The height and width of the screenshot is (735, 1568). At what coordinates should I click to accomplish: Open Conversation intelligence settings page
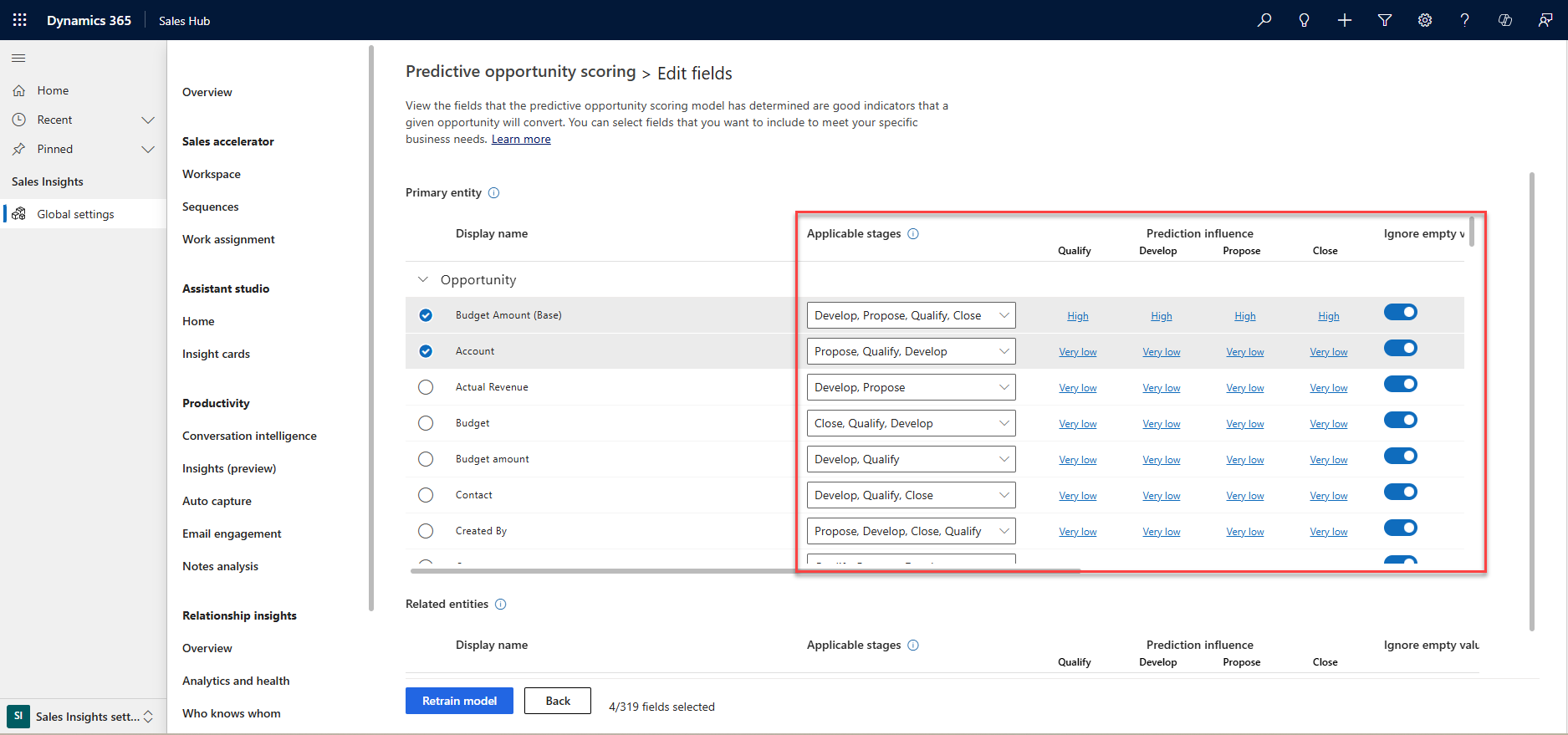click(x=249, y=436)
